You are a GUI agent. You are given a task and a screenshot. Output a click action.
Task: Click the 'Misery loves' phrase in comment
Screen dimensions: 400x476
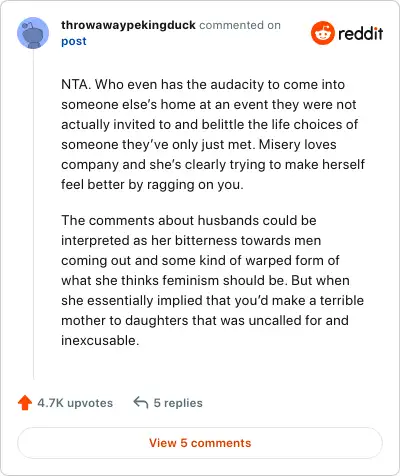point(297,144)
